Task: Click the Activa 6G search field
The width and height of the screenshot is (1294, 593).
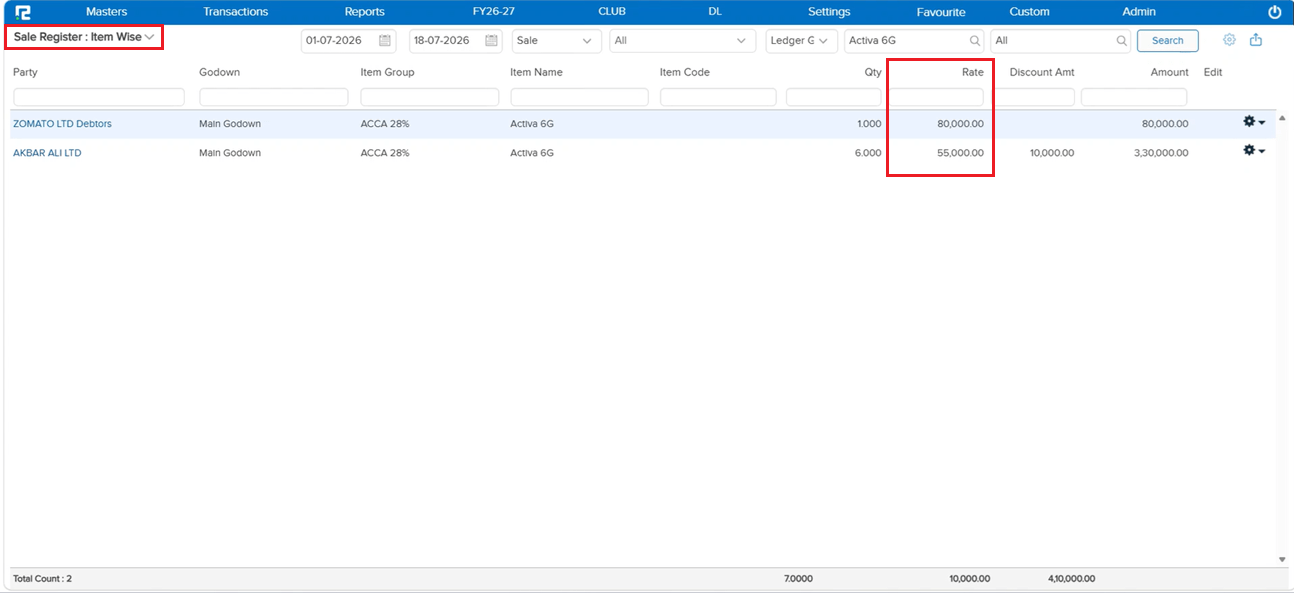Action: click(914, 41)
